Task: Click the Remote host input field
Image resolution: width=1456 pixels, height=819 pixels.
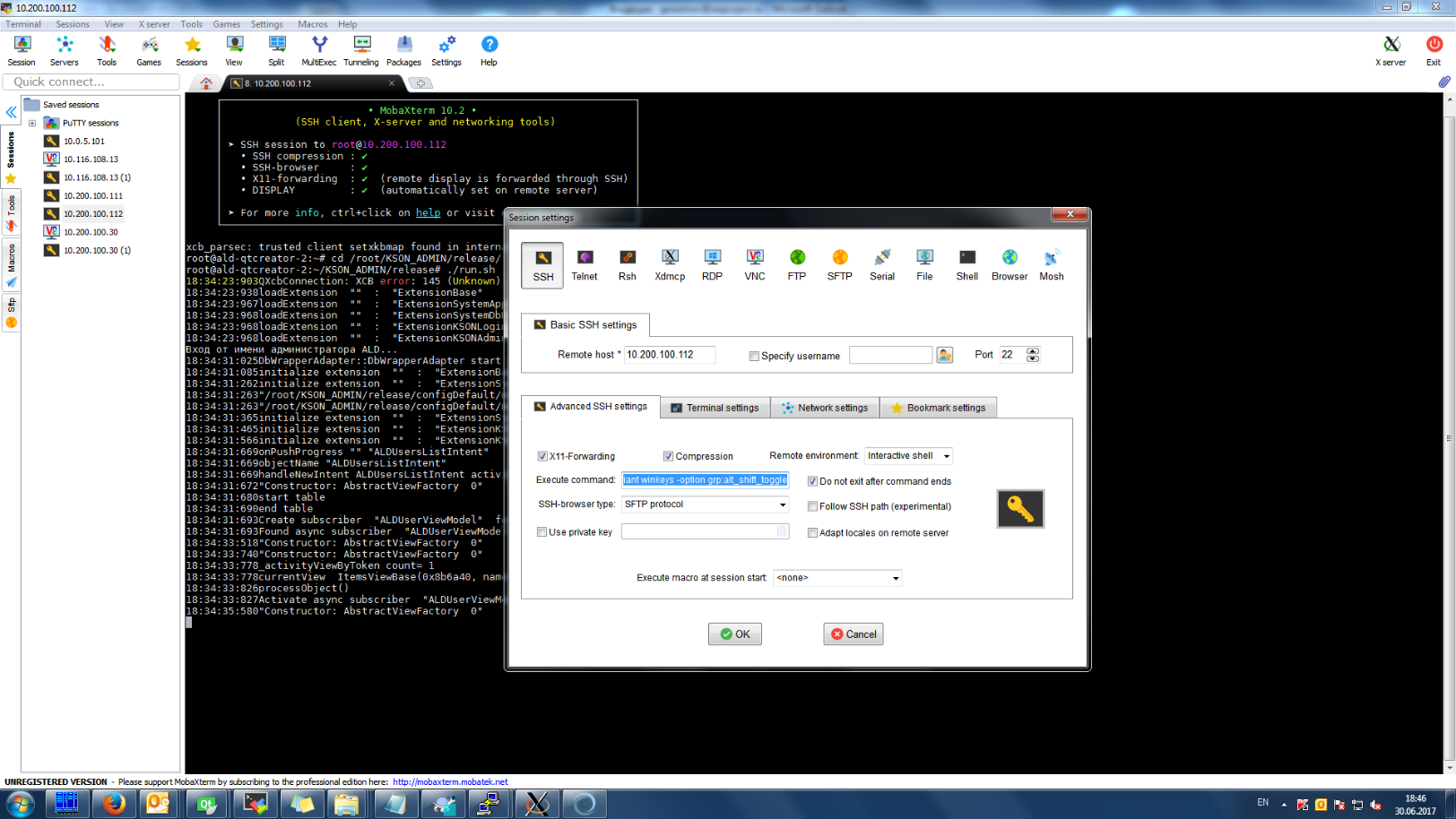Action: tap(670, 355)
